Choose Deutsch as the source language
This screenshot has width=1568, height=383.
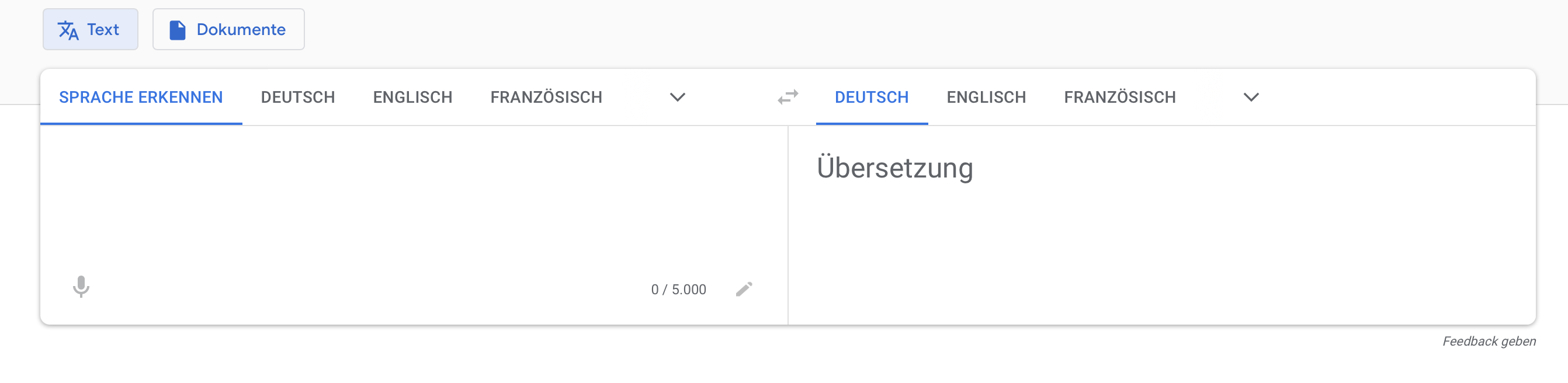298,97
